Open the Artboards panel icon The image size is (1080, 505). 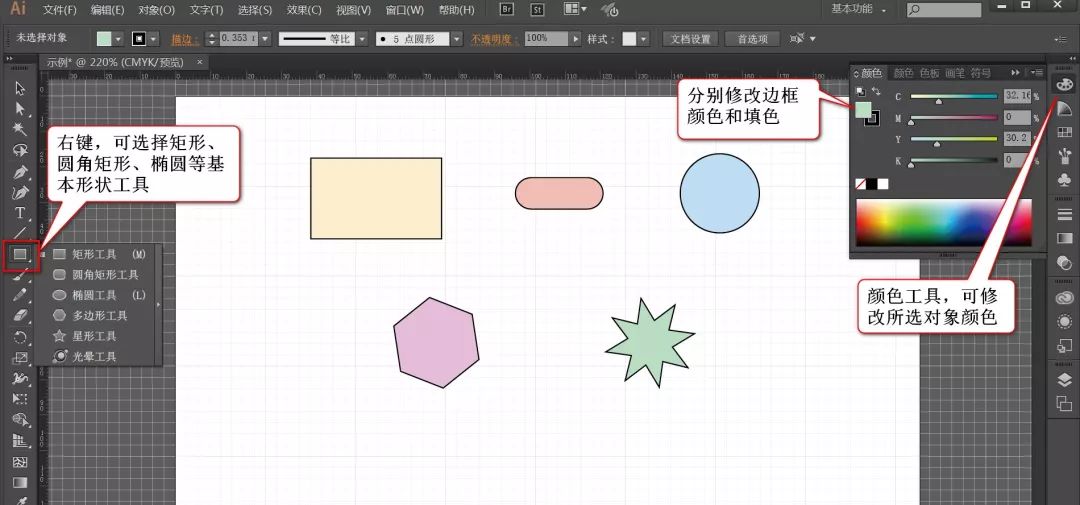[1064, 404]
